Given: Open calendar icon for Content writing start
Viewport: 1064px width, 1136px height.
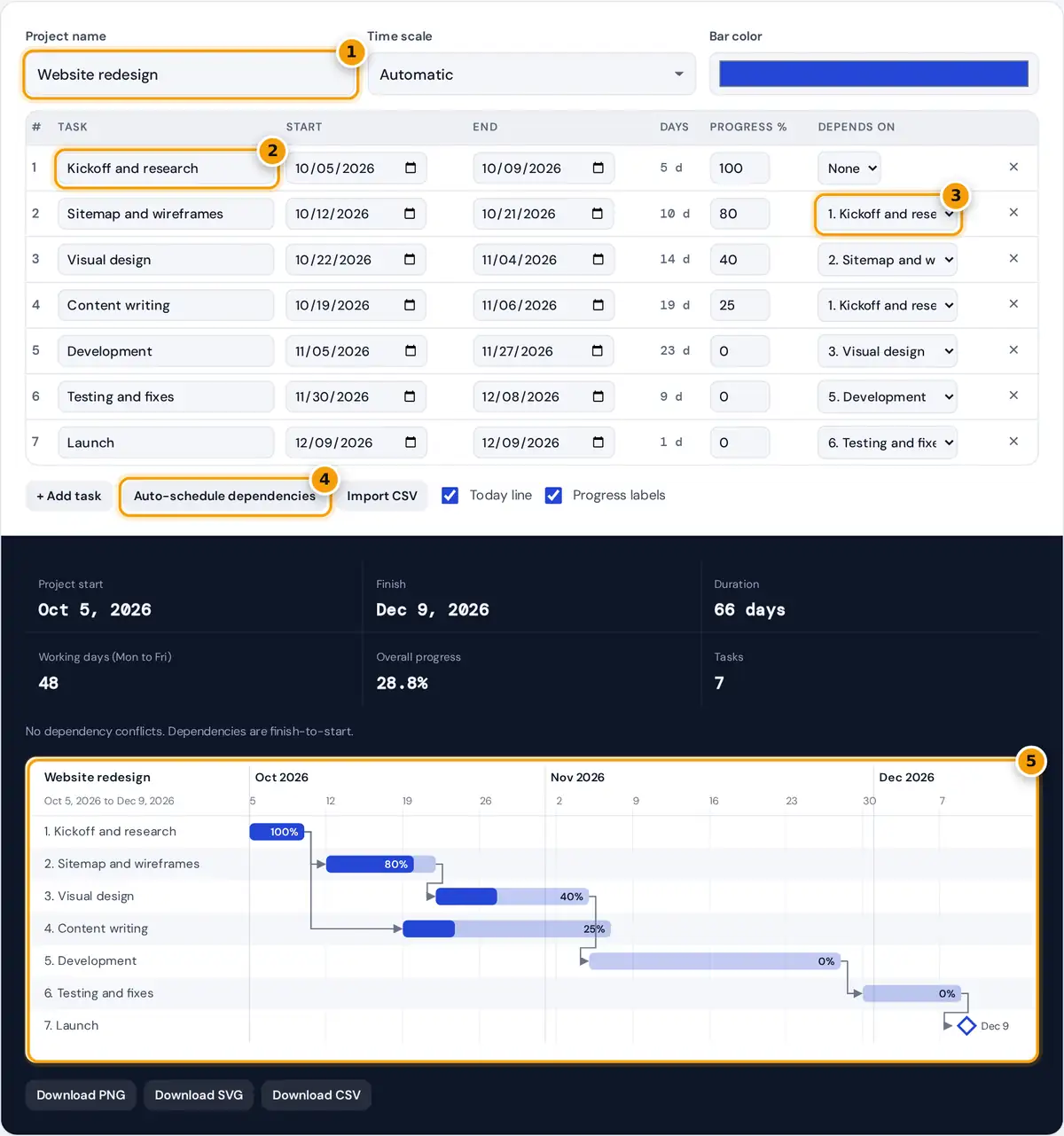Looking at the screenshot, I should 410,305.
